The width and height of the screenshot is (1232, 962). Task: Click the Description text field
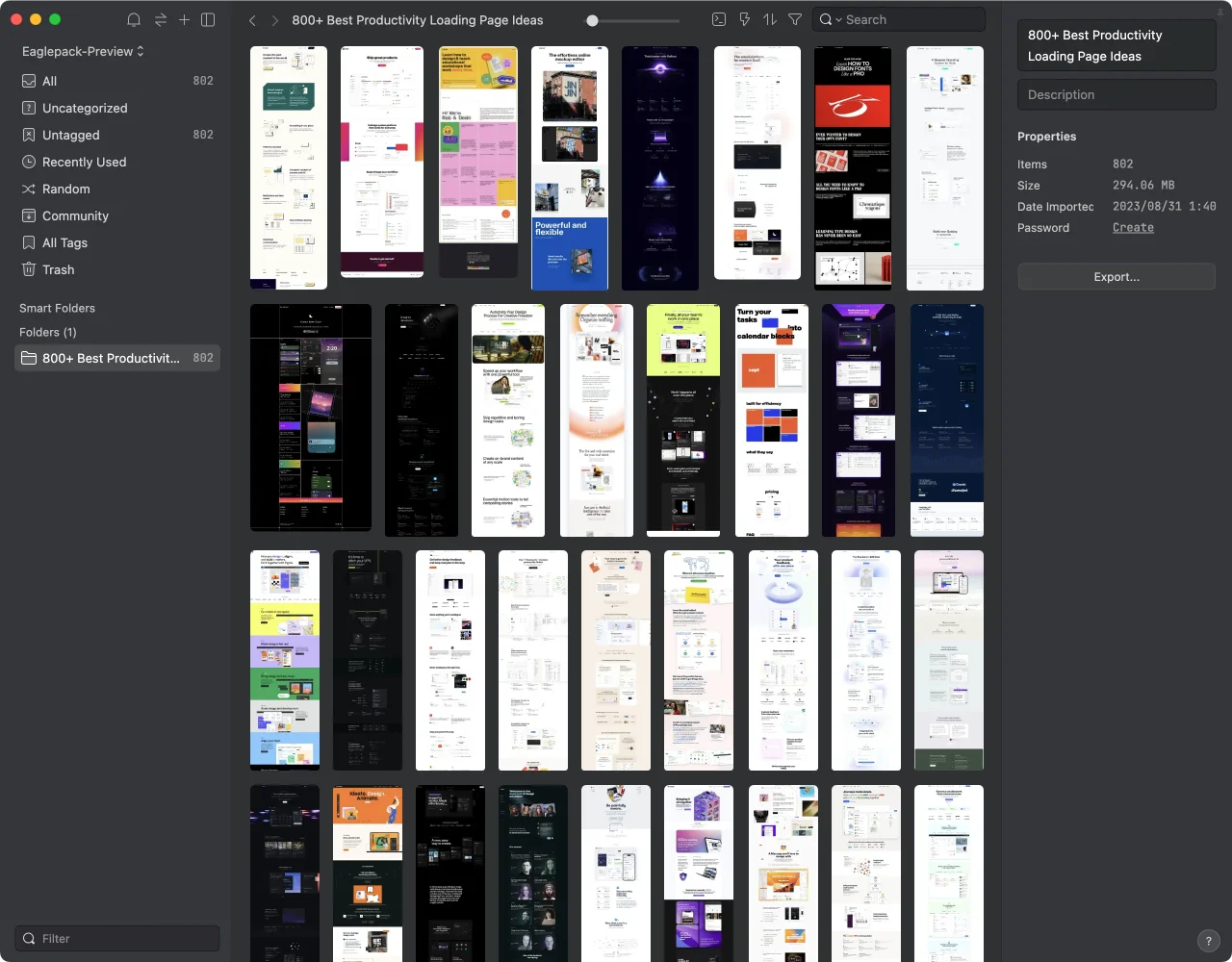[1116, 94]
